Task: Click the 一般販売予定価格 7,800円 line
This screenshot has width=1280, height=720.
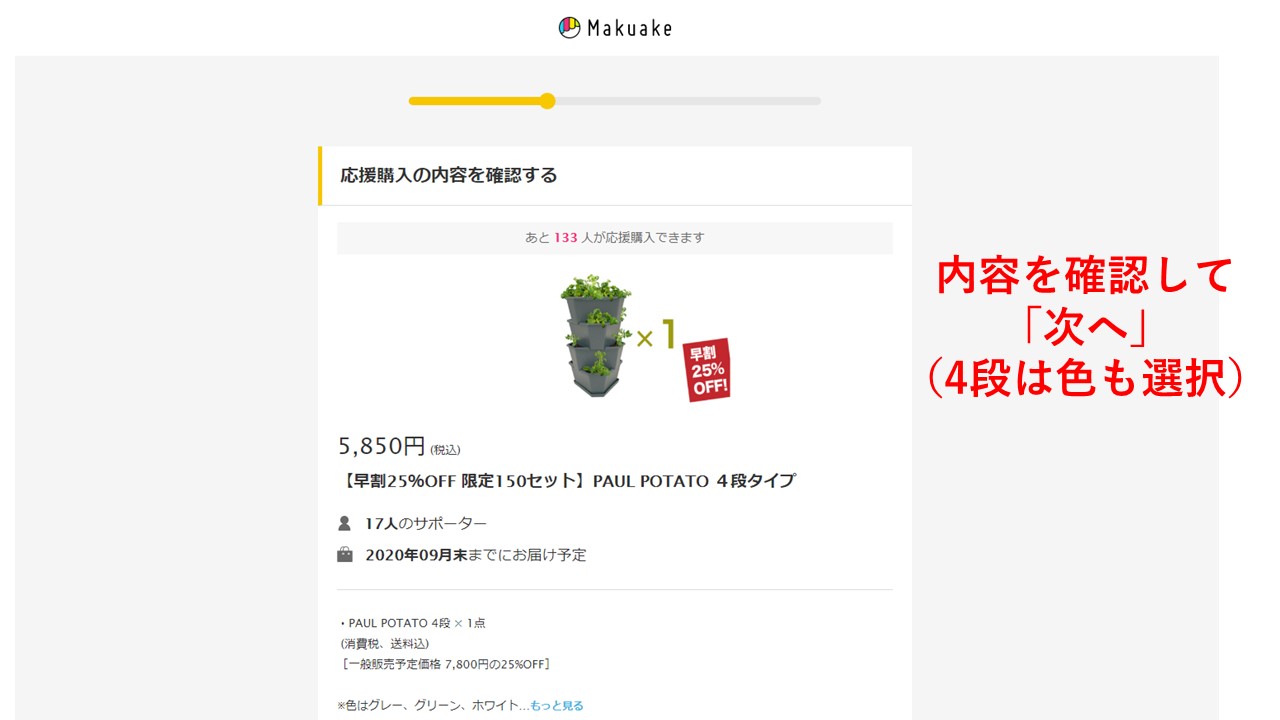Action: pyautogui.click(x=446, y=664)
